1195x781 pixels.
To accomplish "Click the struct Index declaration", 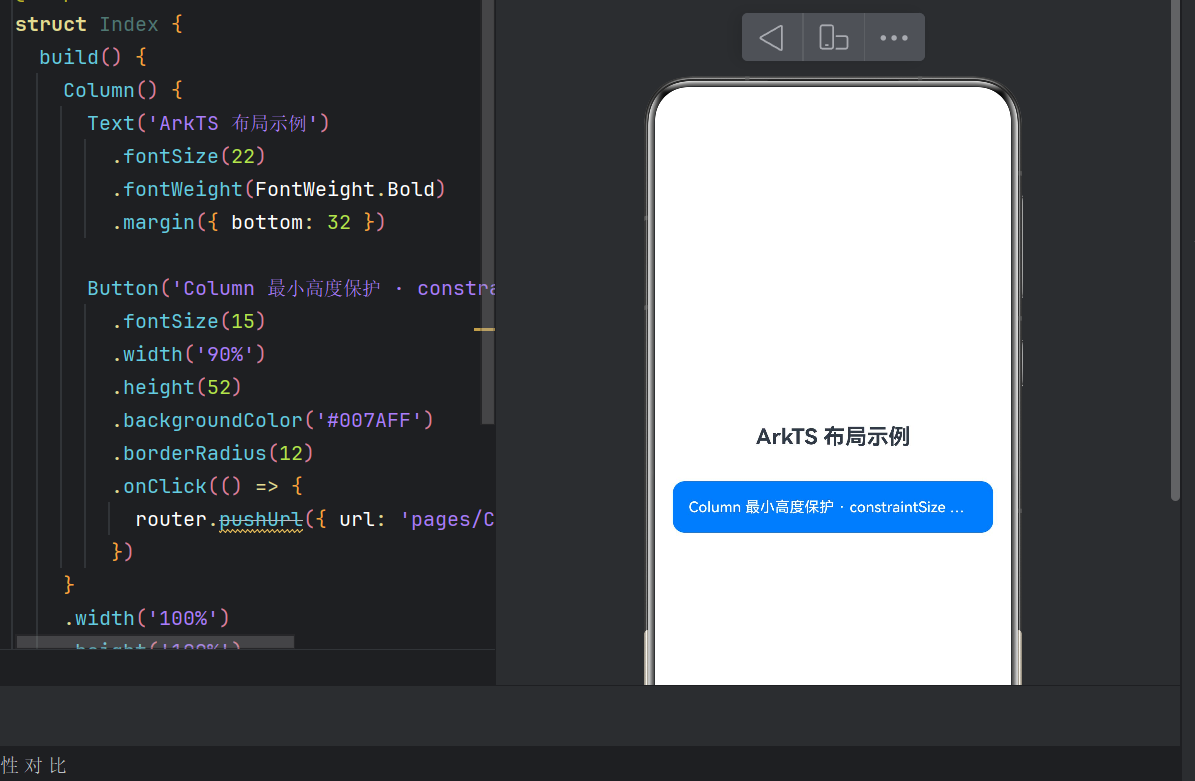I will tap(99, 24).
